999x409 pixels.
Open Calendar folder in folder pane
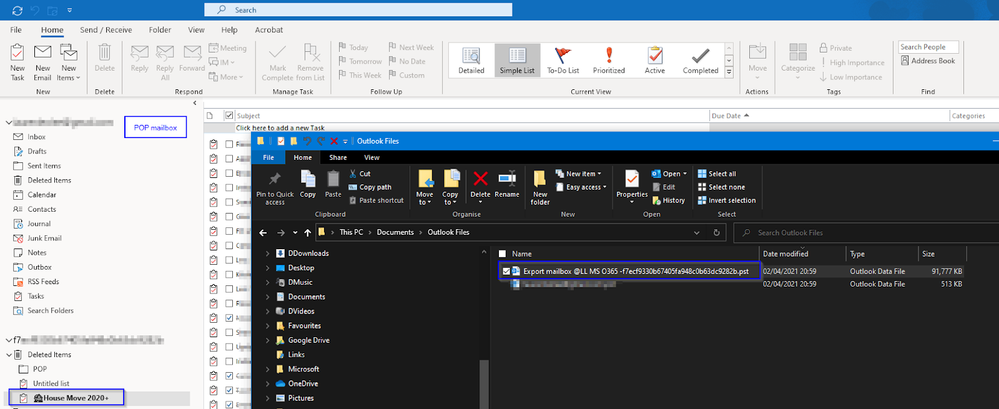(41, 194)
